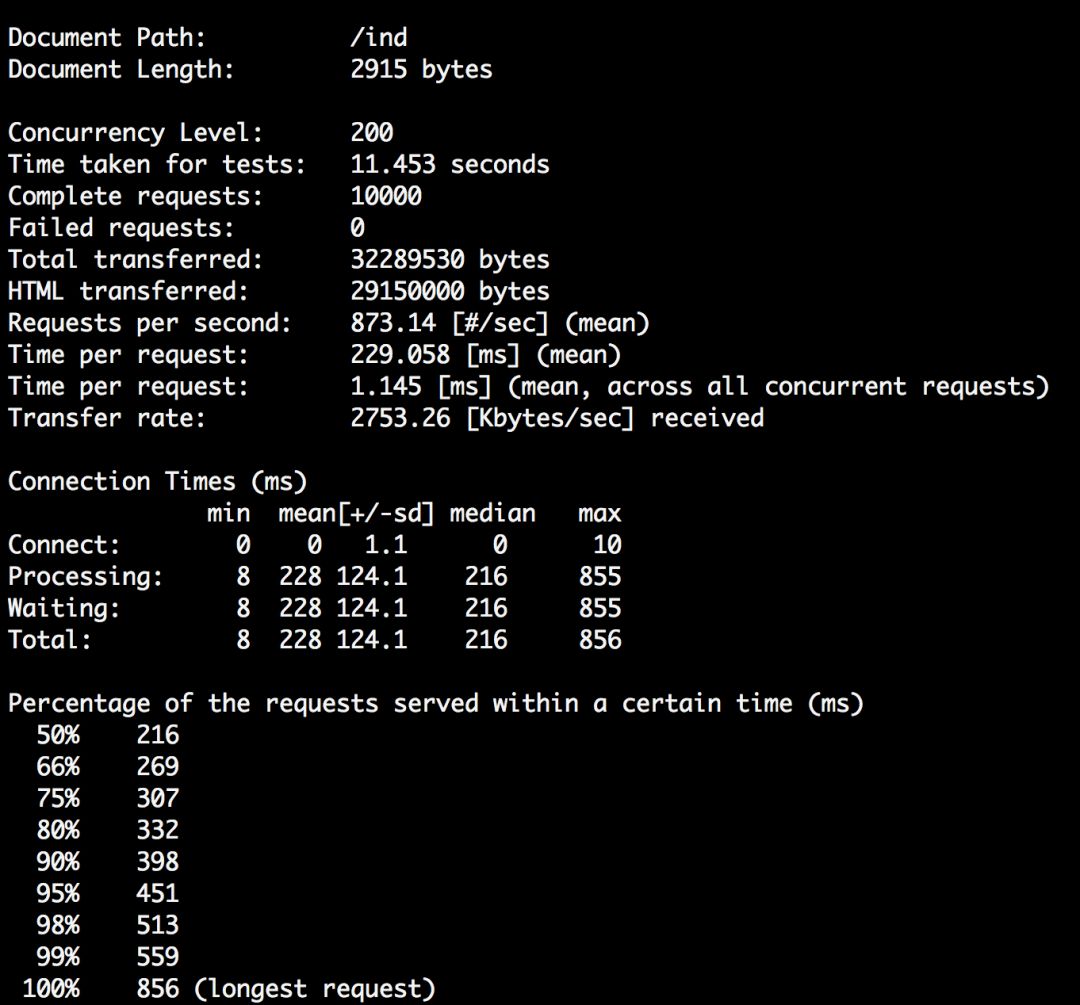Click the 2915 bytes document length value
The image size is (1080, 1005).
click(421, 70)
